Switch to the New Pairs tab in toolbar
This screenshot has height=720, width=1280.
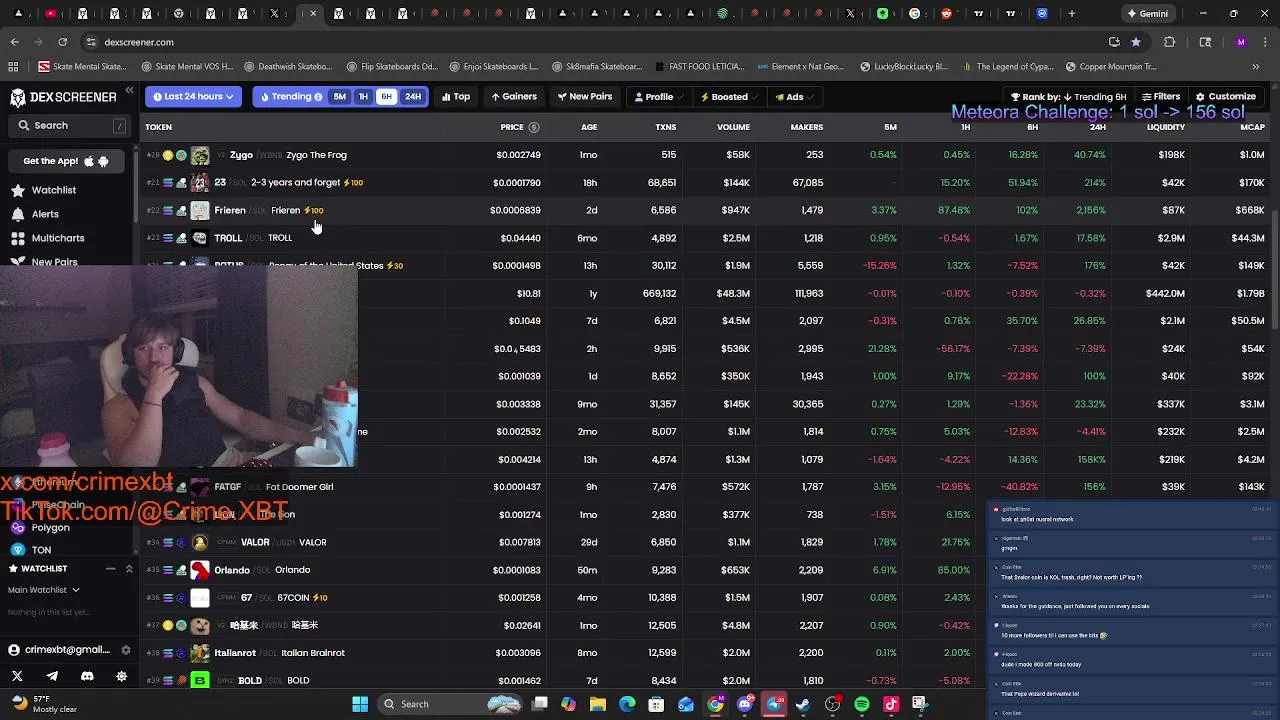[584, 97]
